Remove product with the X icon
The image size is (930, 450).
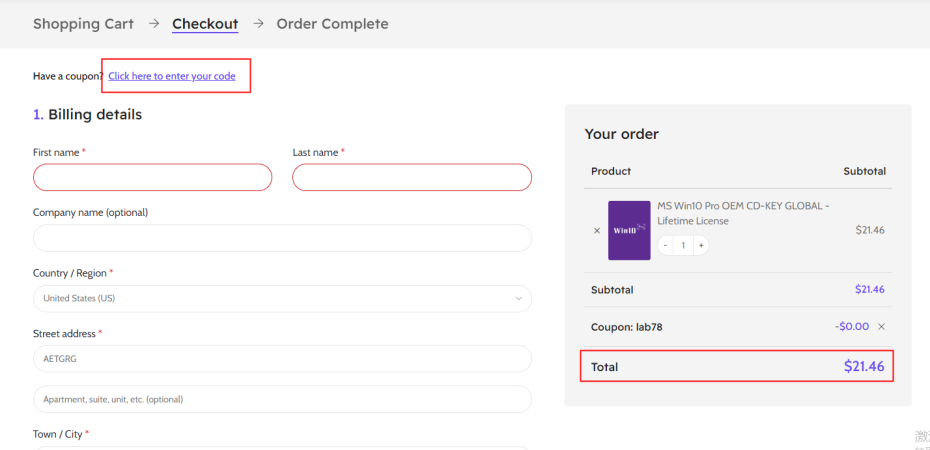(597, 230)
